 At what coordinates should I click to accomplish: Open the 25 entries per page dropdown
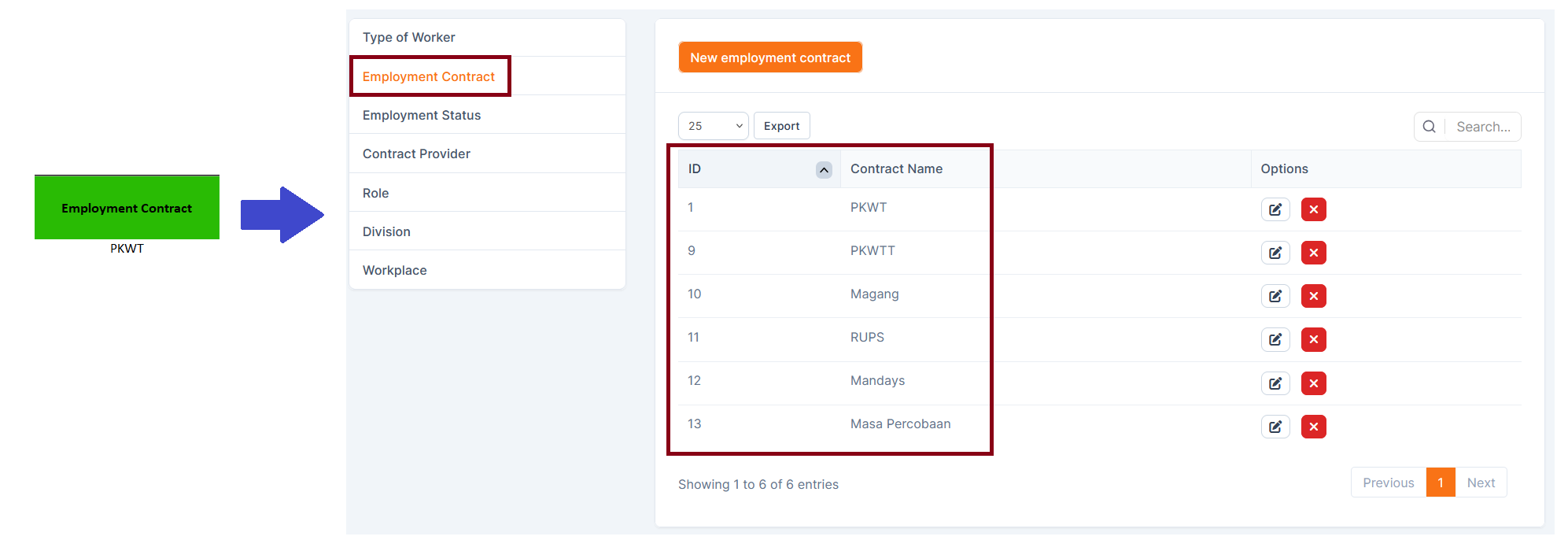[x=713, y=126]
